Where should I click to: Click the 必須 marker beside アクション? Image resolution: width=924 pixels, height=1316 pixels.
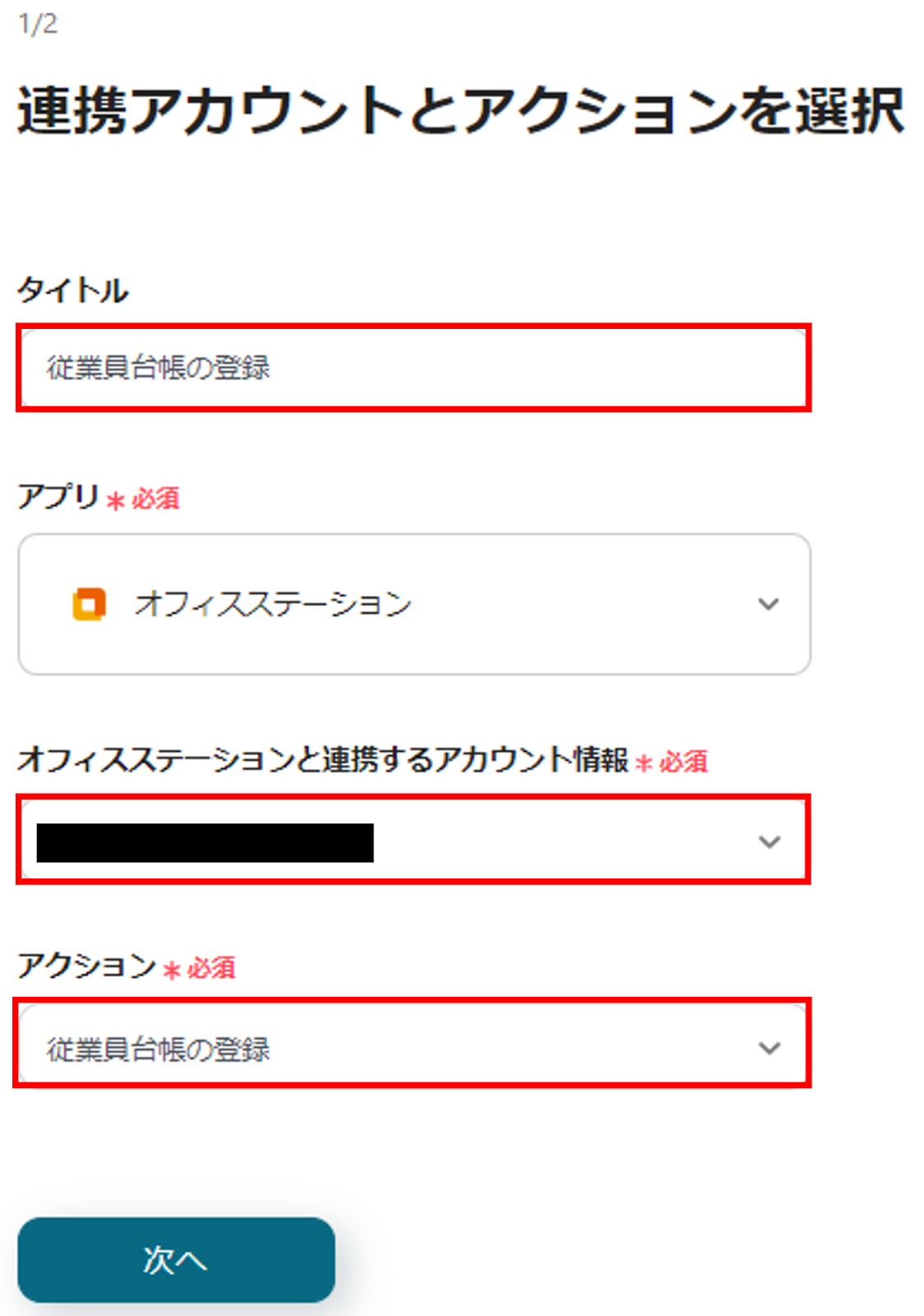pyautogui.click(x=211, y=967)
